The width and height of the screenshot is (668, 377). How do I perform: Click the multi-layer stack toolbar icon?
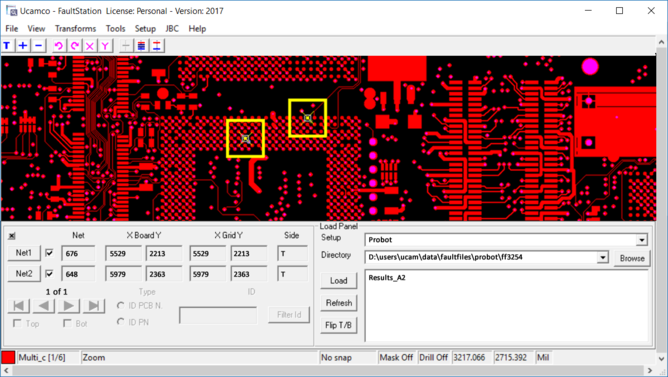(x=141, y=46)
